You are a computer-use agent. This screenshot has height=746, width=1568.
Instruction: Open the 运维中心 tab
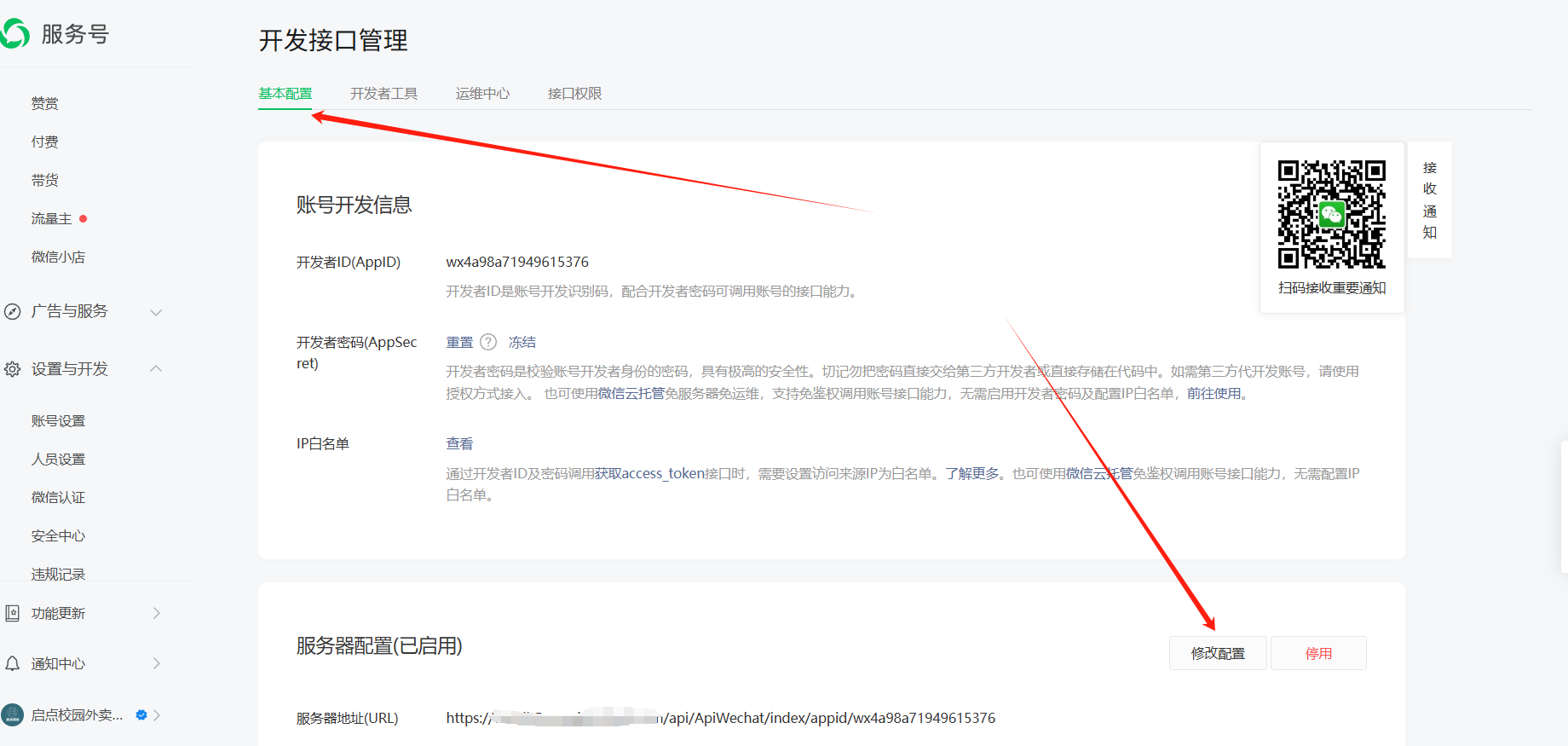tap(482, 94)
